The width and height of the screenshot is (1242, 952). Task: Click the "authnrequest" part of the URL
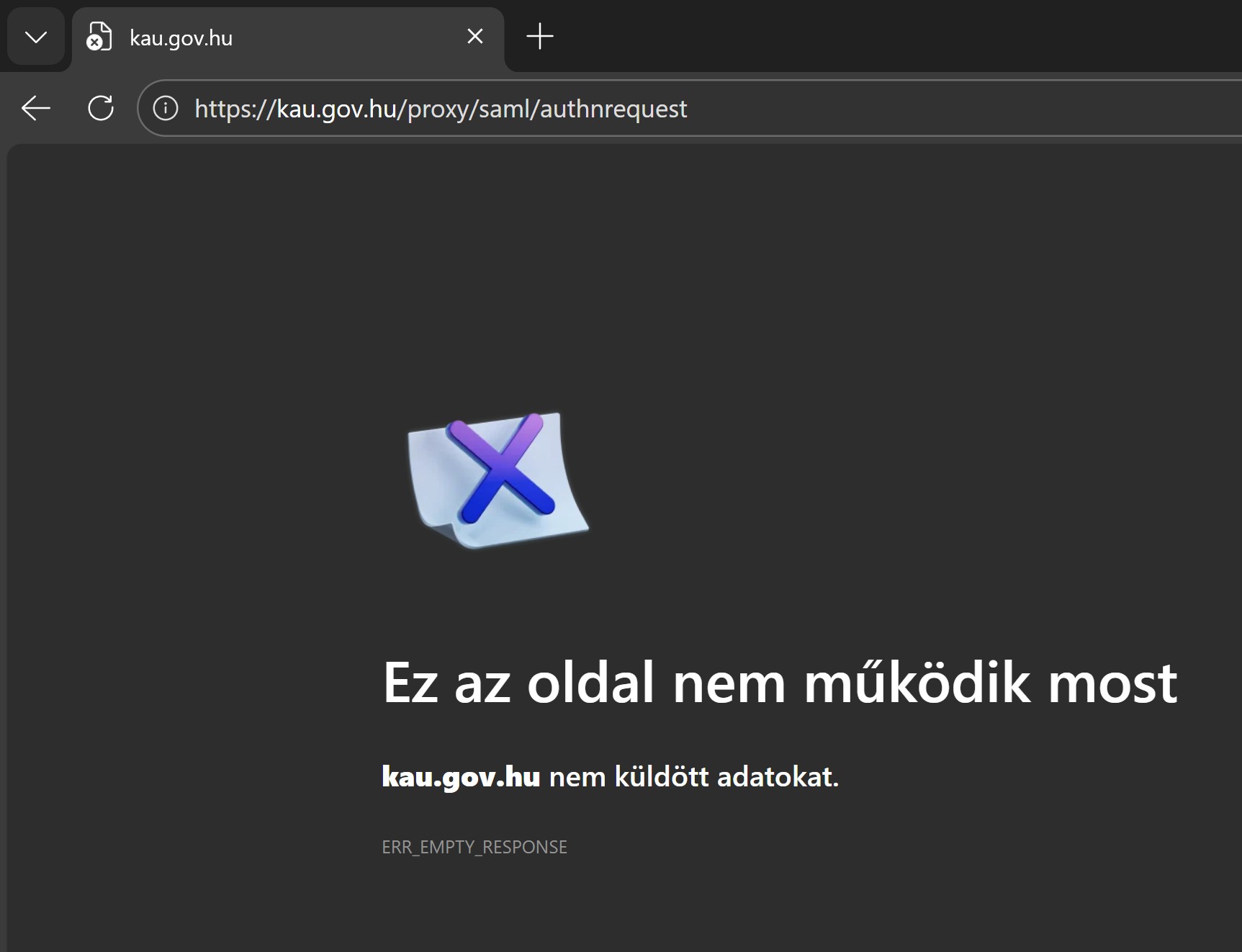(613, 109)
